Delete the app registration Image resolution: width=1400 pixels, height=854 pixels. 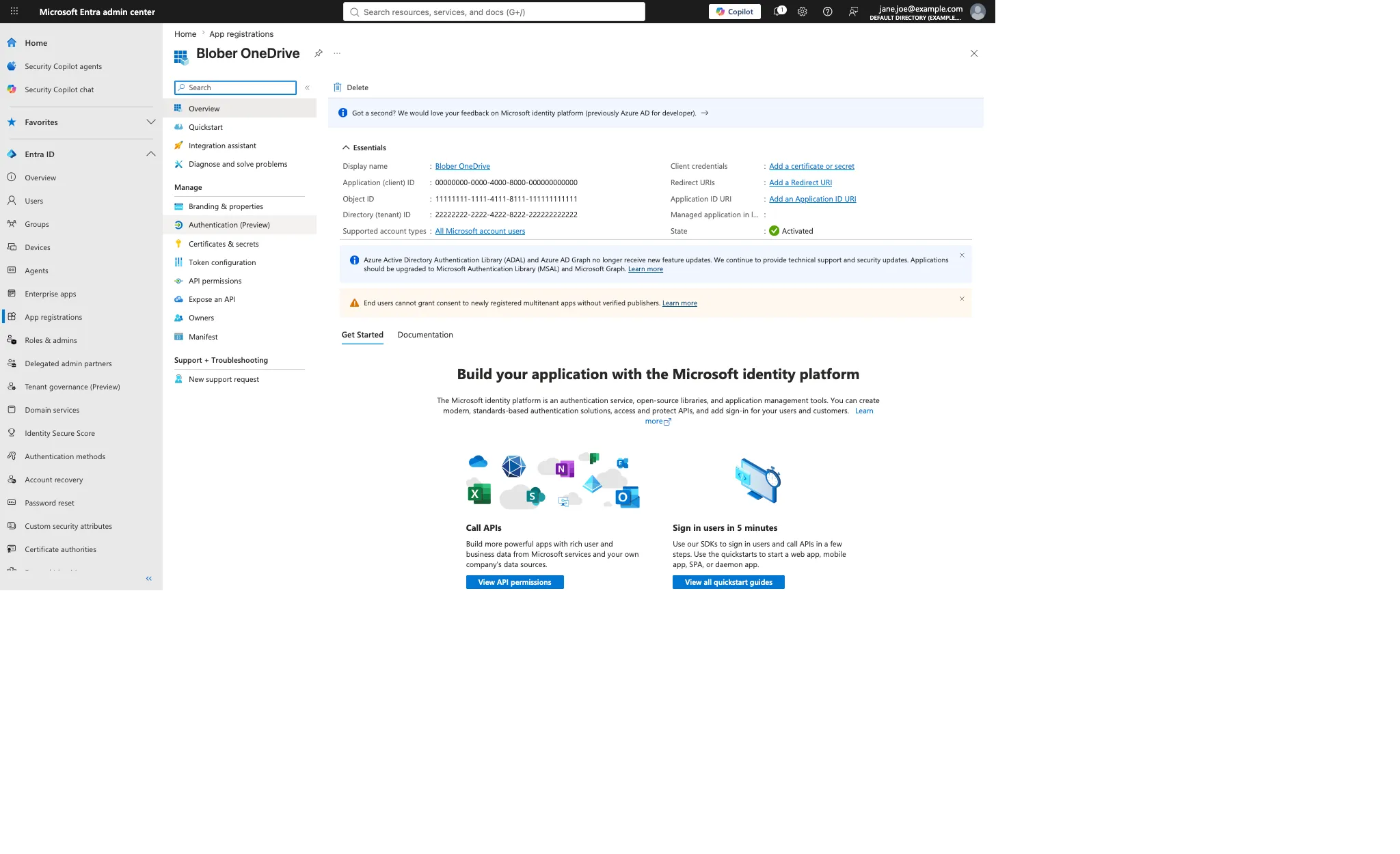(351, 87)
